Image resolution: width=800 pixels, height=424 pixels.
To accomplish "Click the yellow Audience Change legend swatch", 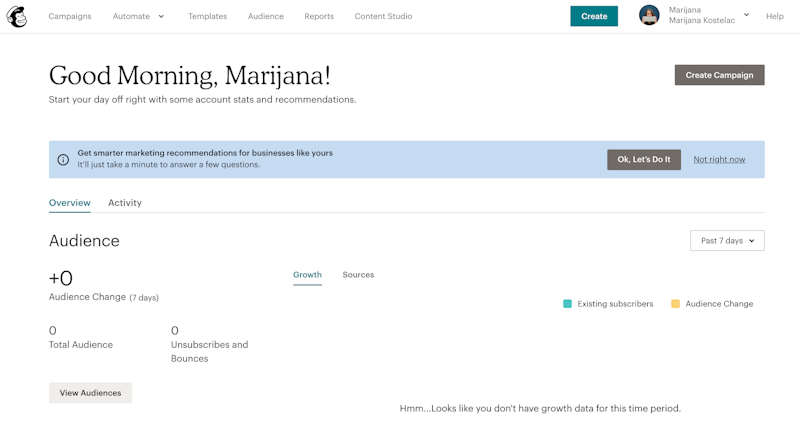I will (675, 304).
